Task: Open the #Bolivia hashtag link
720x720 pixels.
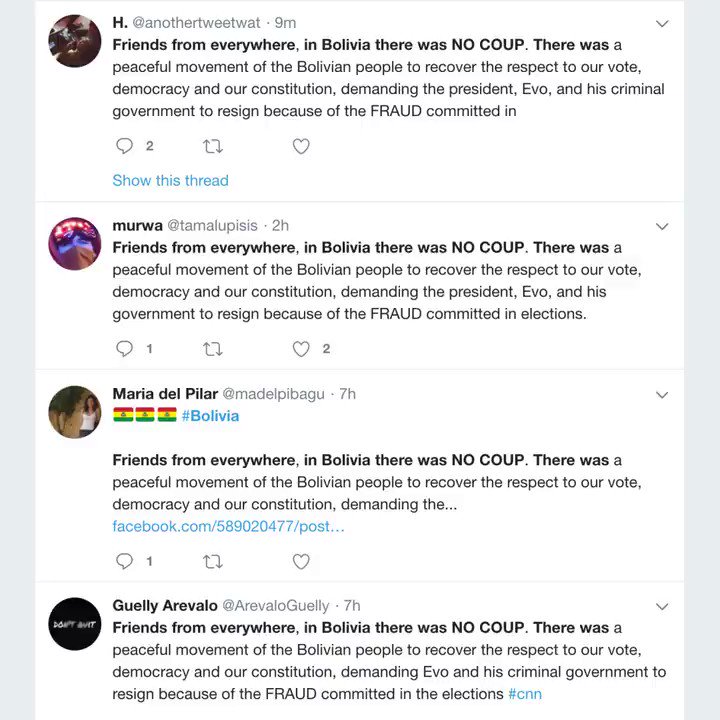Action: coord(210,415)
